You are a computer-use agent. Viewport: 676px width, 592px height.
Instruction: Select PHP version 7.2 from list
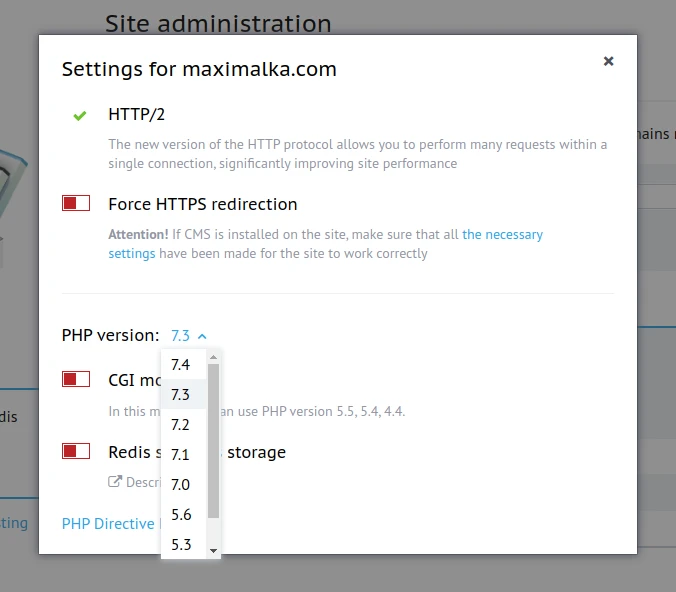pyautogui.click(x=181, y=425)
